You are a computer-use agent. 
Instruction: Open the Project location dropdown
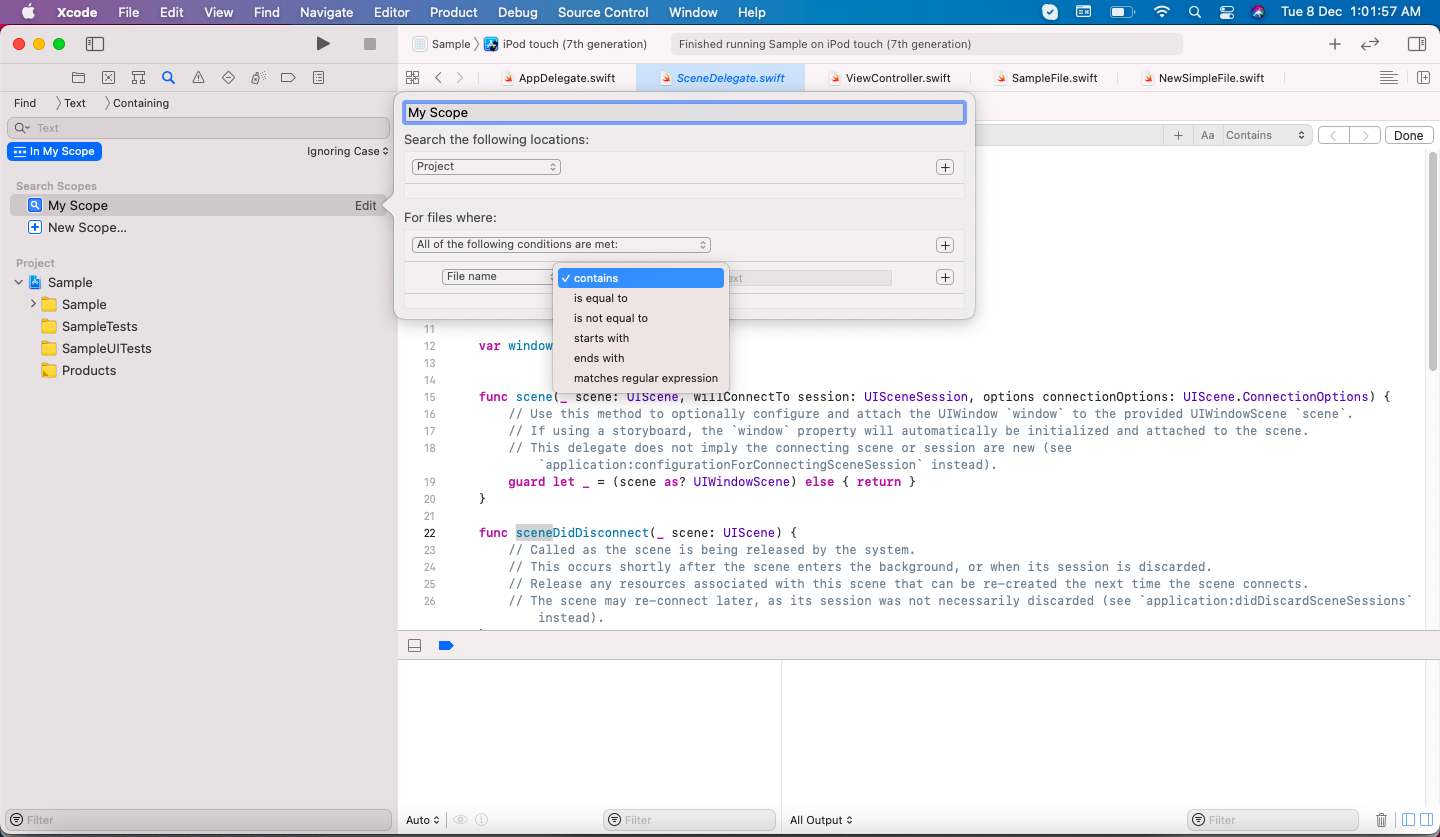(x=486, y=166)
